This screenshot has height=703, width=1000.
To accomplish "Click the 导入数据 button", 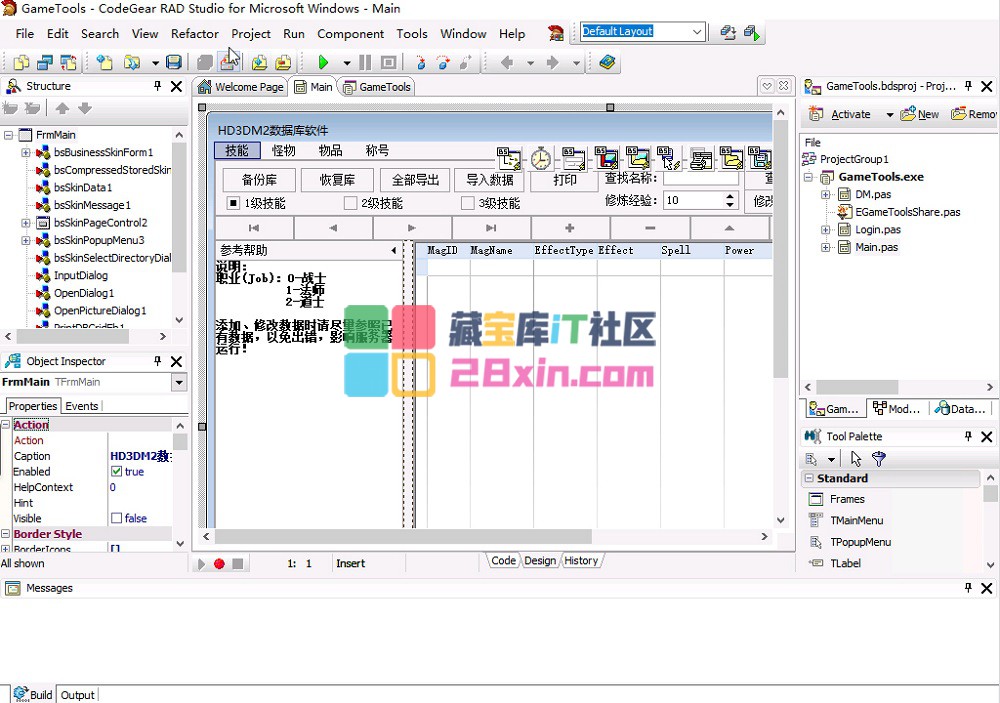I will click(490, 180).
